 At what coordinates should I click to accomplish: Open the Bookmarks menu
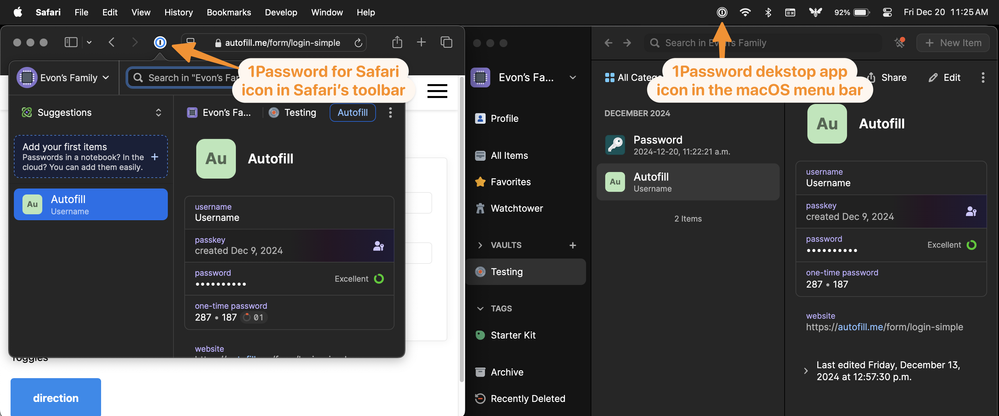pyautogui.click(x=229, y=12)
